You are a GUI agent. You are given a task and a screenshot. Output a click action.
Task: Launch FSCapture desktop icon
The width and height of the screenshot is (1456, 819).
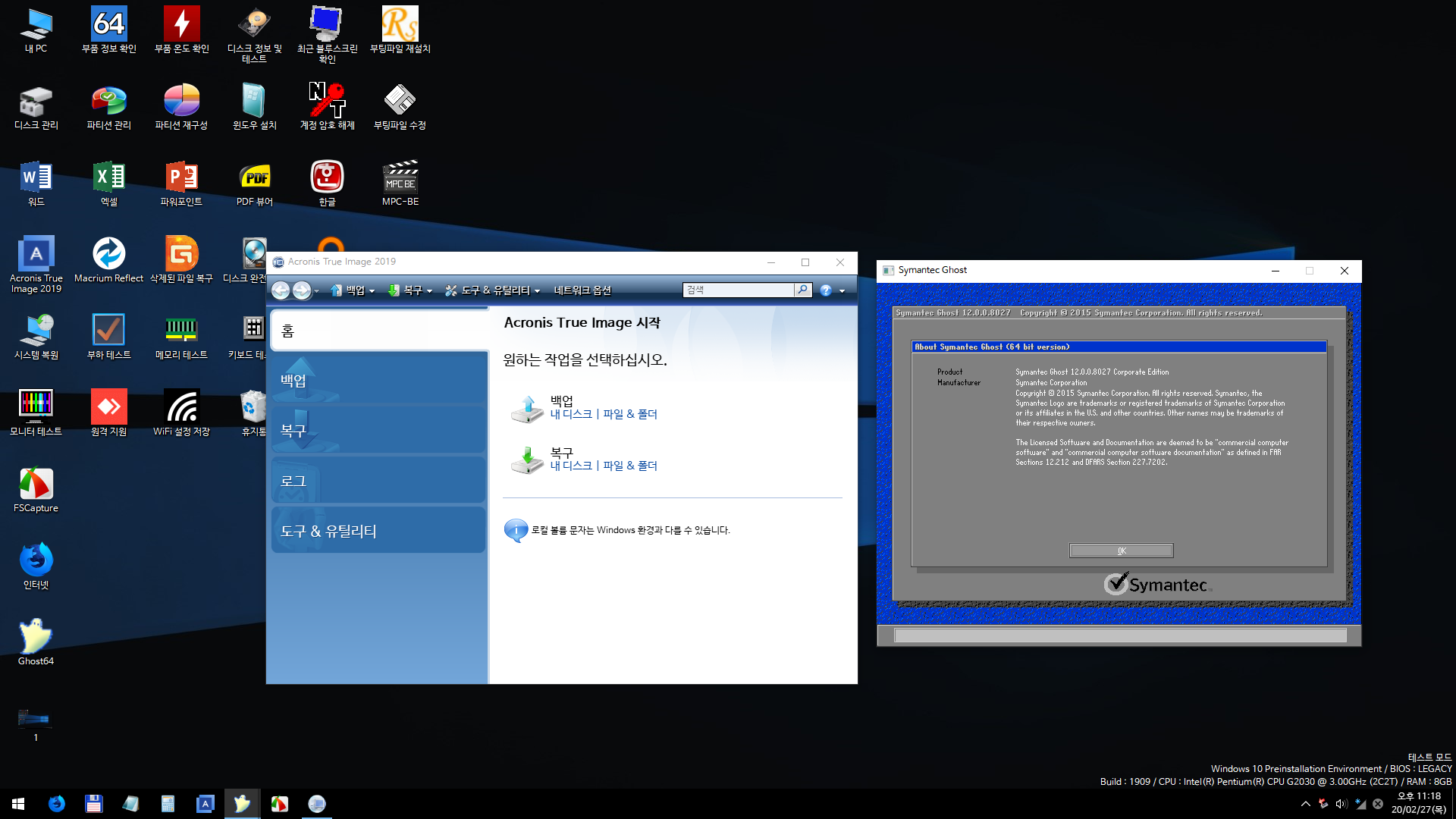coord(36,490)
